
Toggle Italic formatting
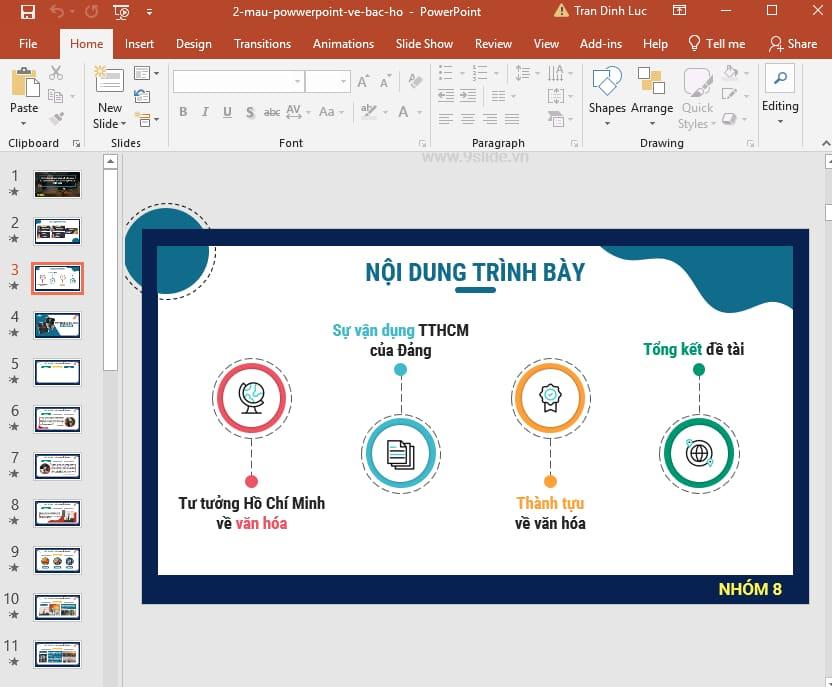coord(205,113)
